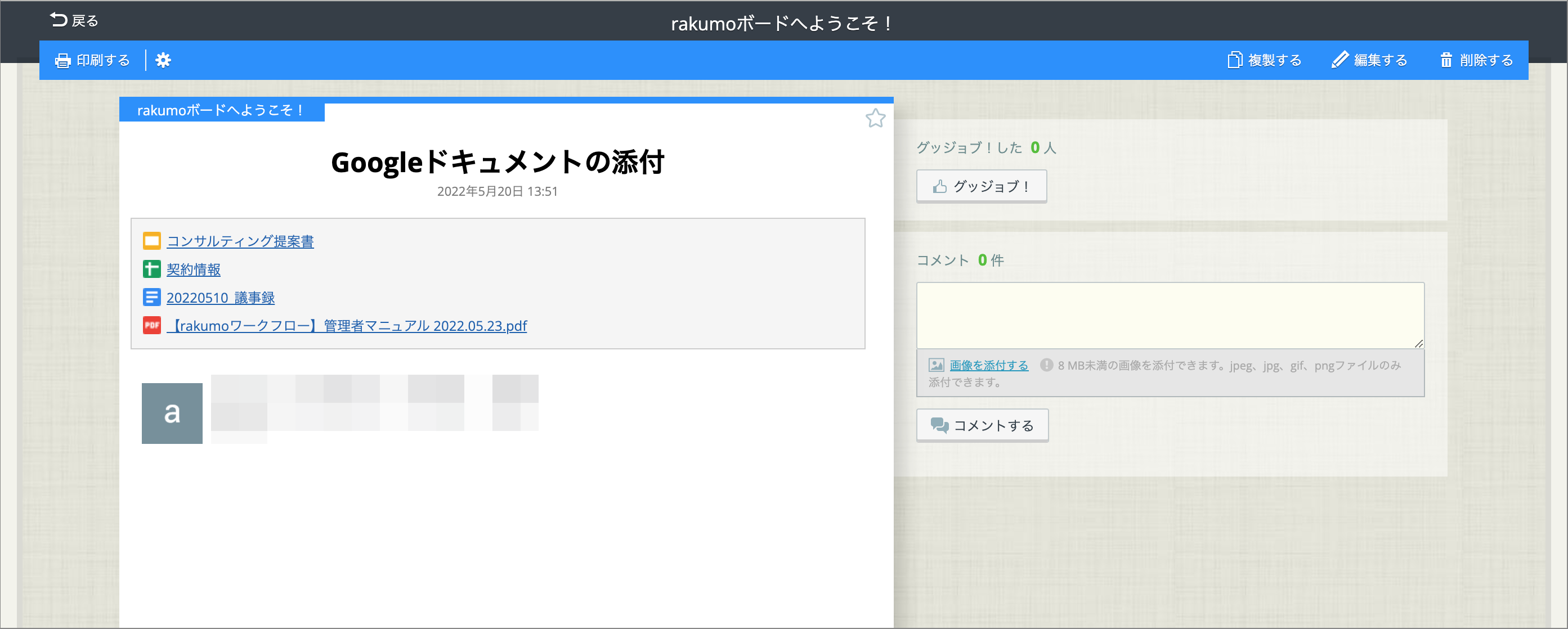Screen dimensions: 1568x629
Task: Click the picture icon next to 画像を添付する
Action: (x=936, y=365)
